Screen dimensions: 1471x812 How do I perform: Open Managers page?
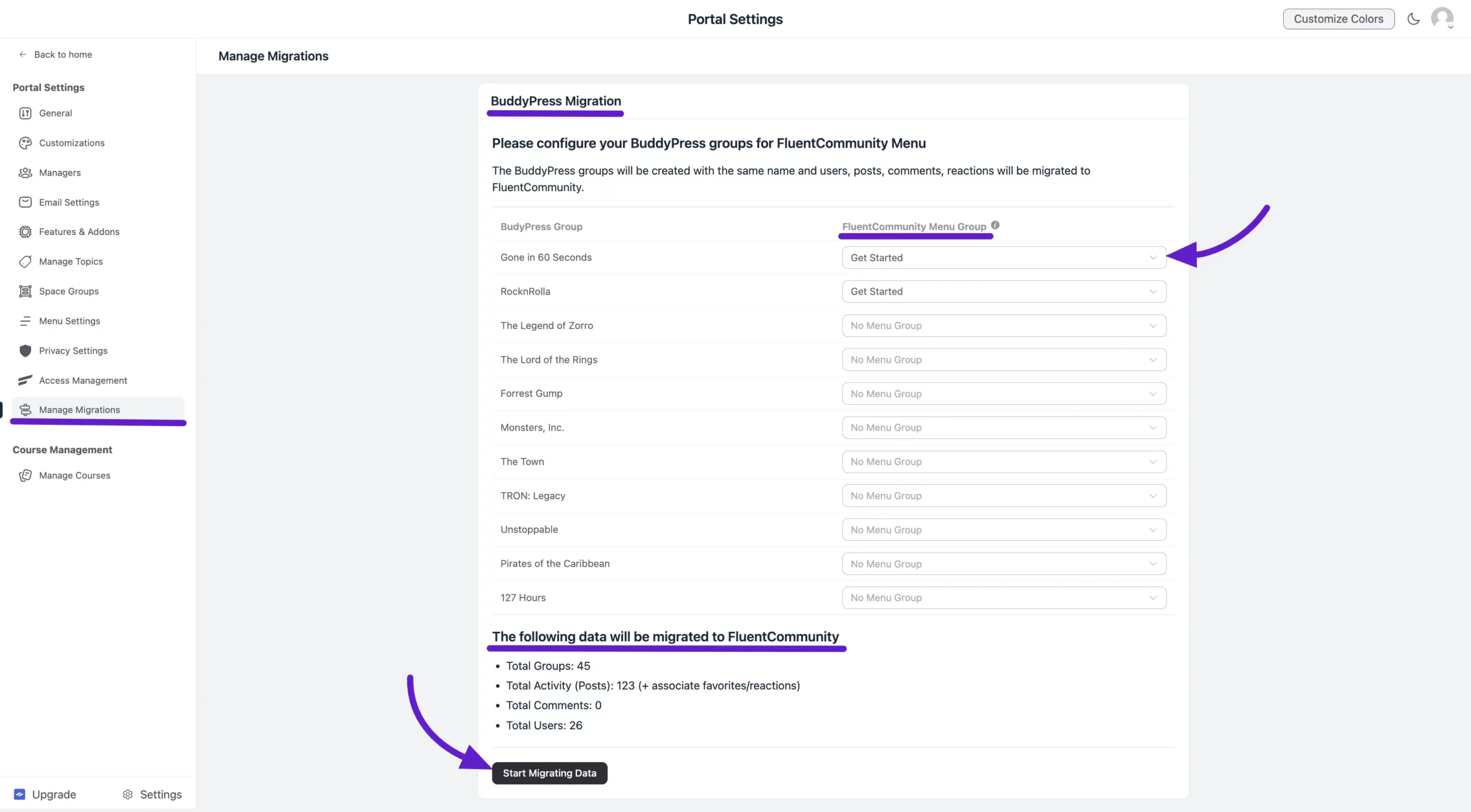pyautogui.click(x=98, y=173)
